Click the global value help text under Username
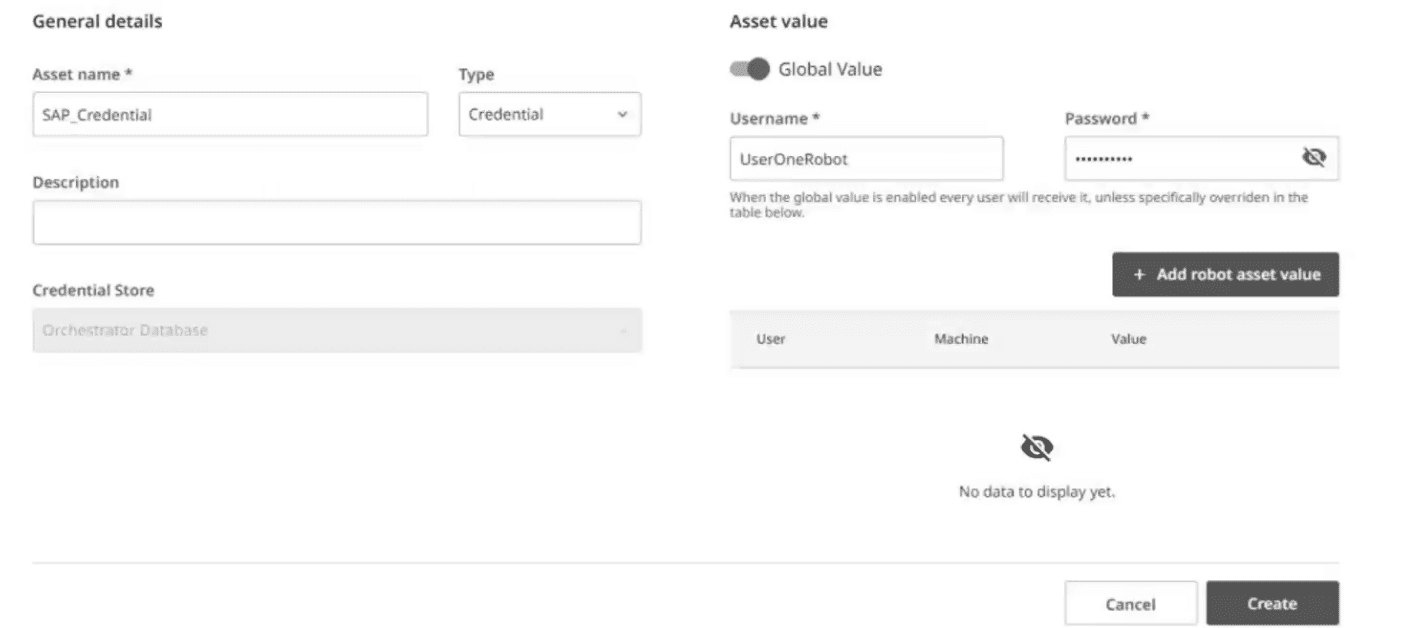1402x628 pixels. [x=1018, y=204]
